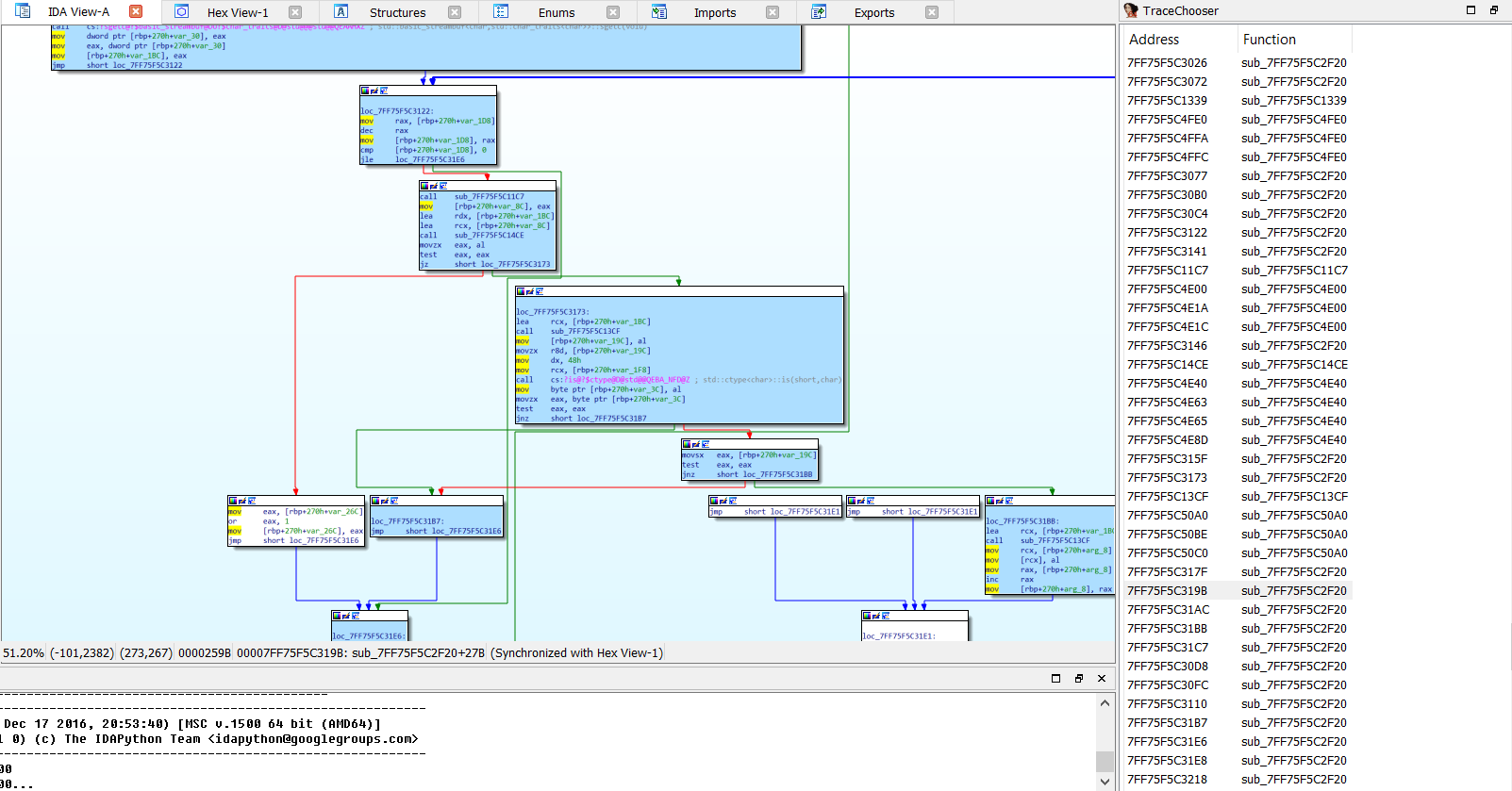Click the TraceChooser panel icon

tap(1131, 10)
